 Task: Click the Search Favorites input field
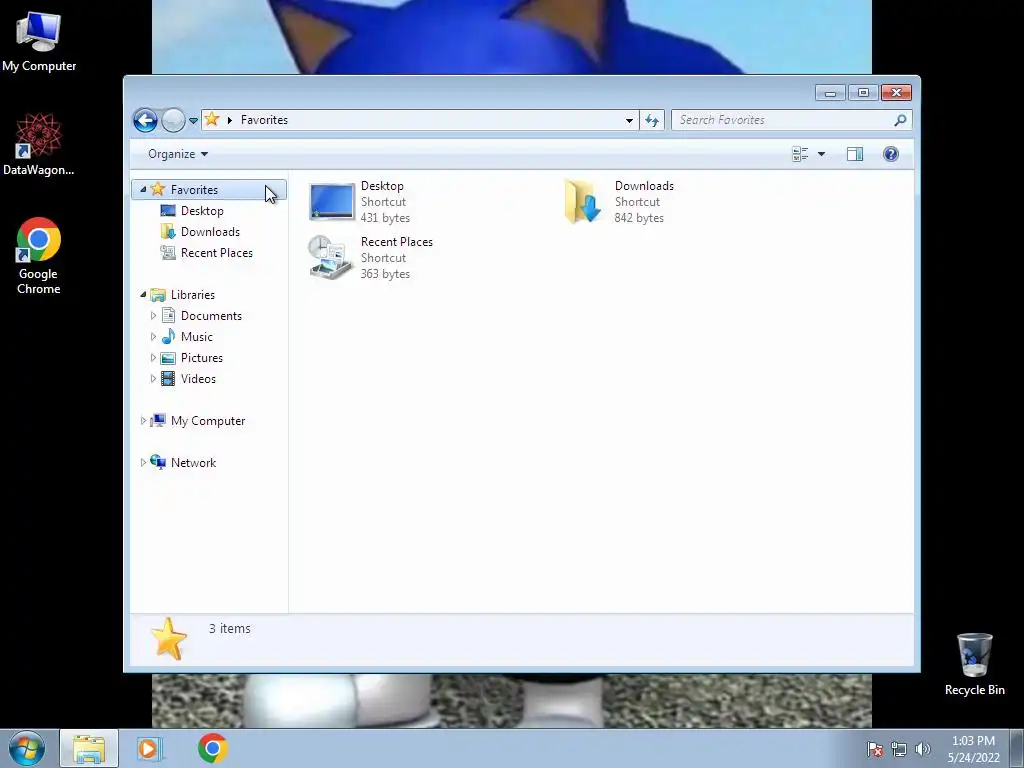782,120
